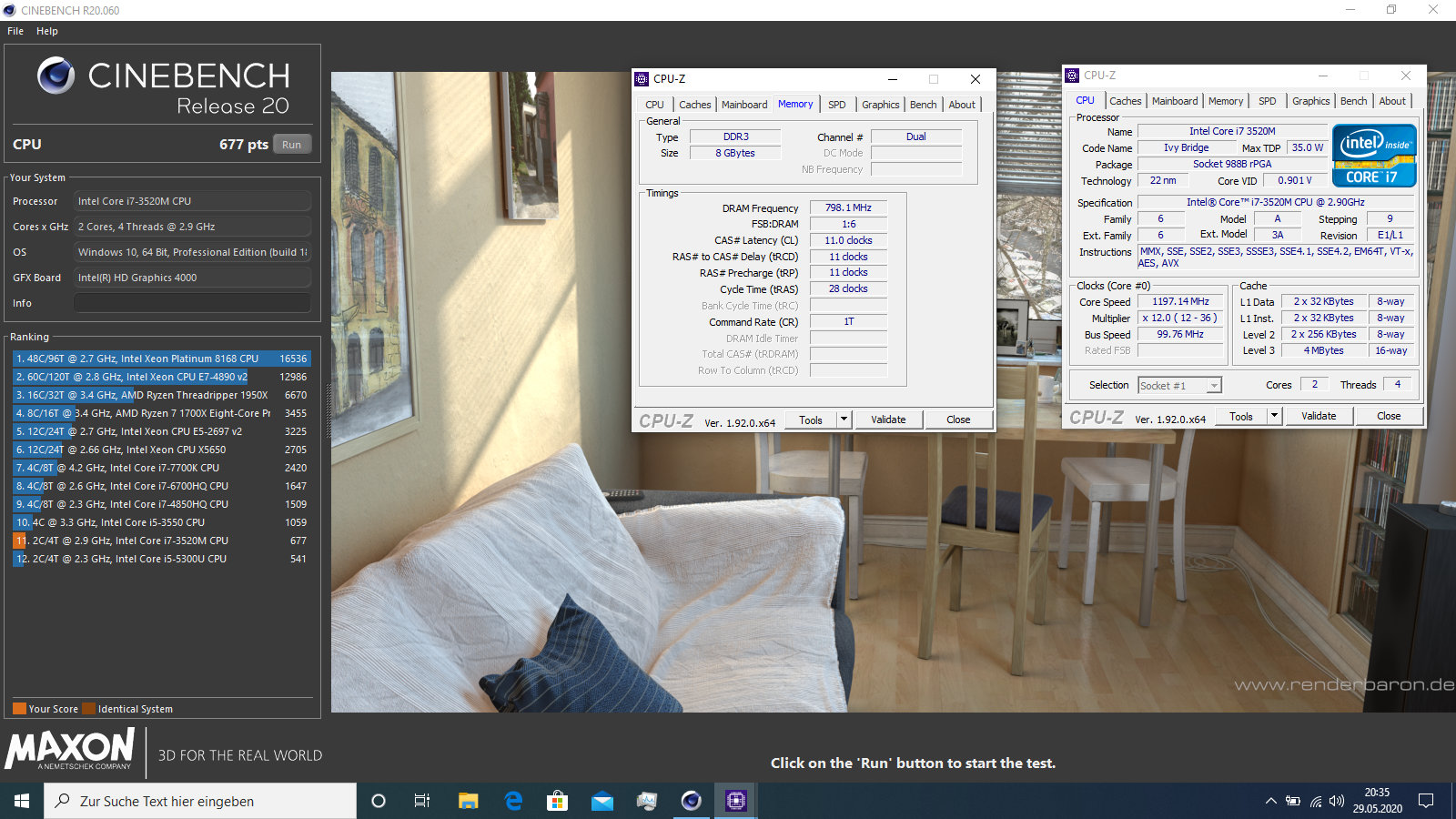Viewport: 1456px width, 819px height.
Task: Click the MAXON logo
Action: tap(70, 750)
